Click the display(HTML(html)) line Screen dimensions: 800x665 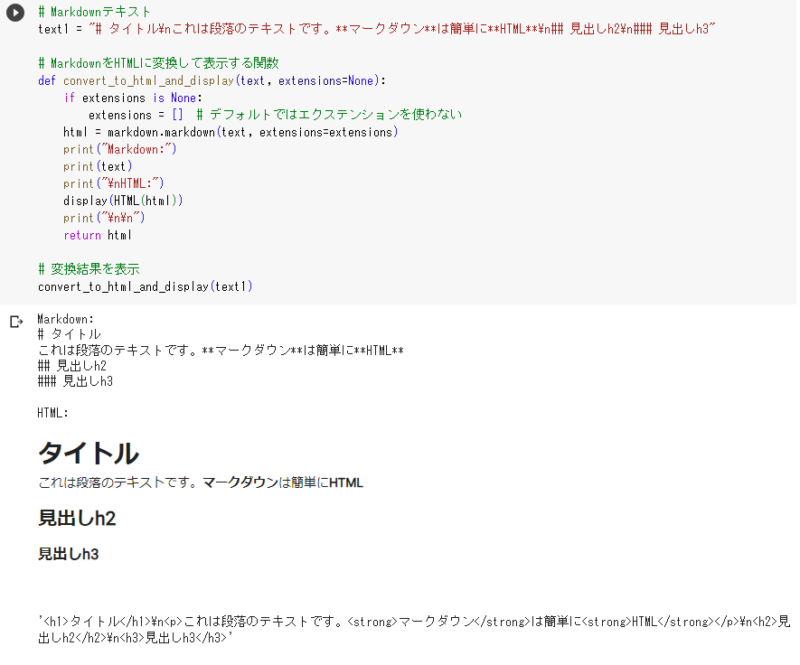coord(123,200)
